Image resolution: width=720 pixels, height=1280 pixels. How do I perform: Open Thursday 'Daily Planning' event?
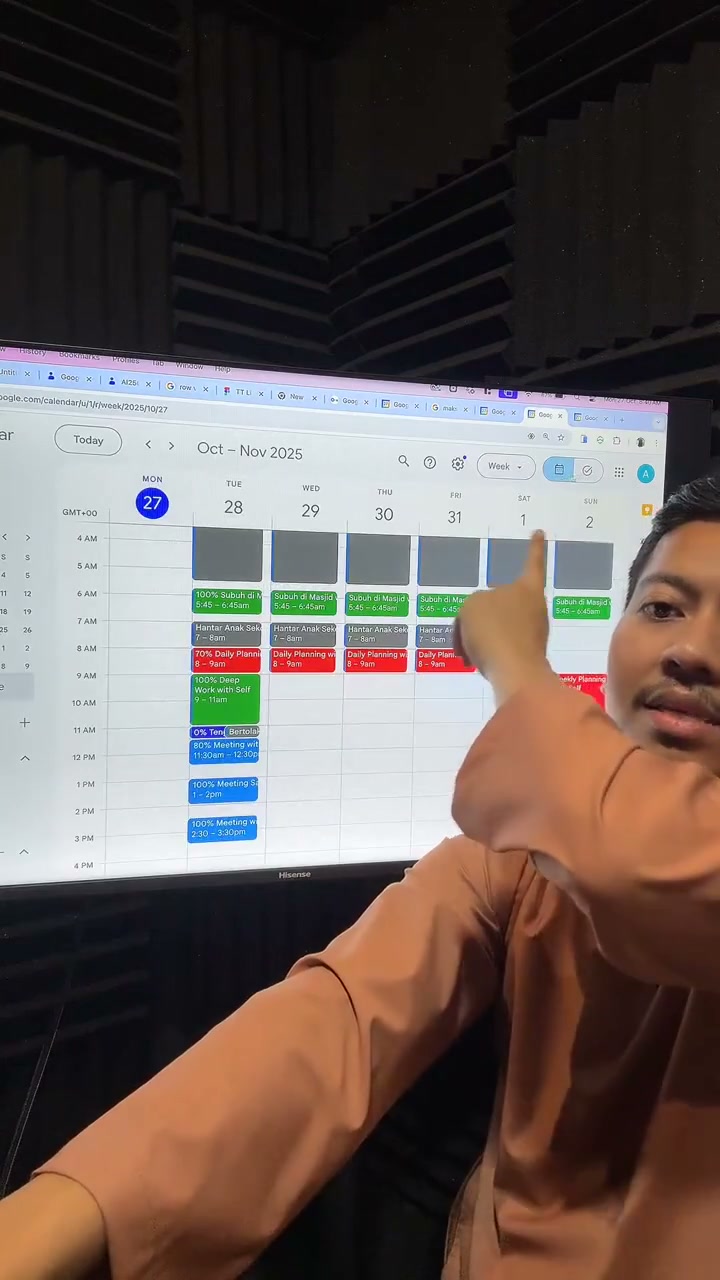376,661
